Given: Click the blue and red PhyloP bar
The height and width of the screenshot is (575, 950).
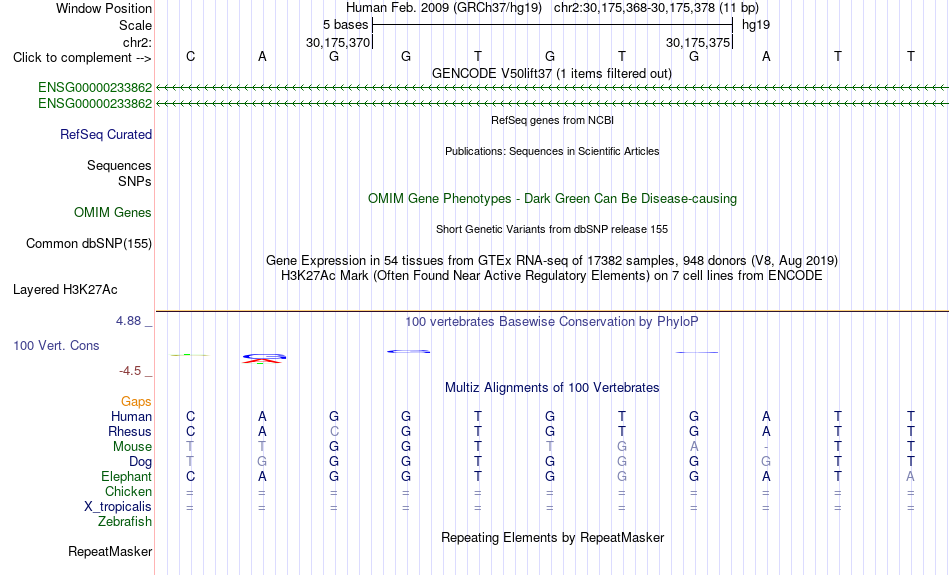Looking at the screenshot, I should tap(264, 358).
